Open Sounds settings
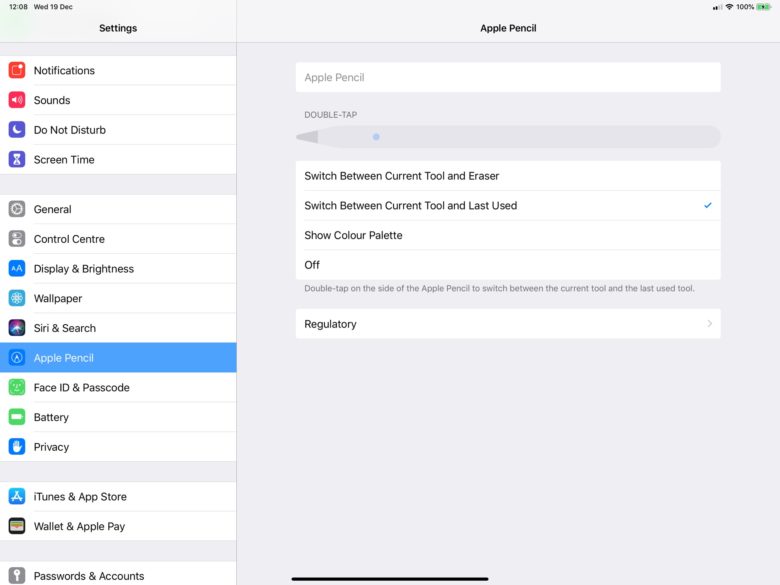This screenshot has width=780, height=585. [118, 100]
